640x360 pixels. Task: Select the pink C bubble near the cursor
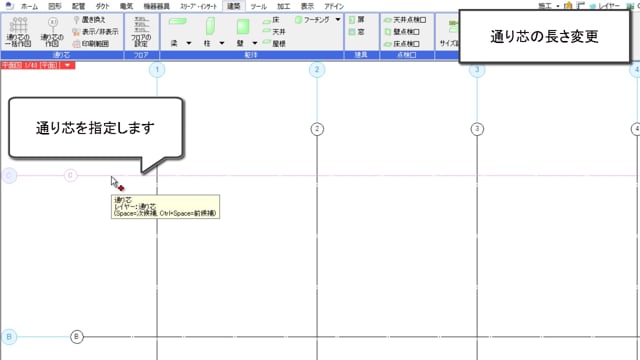pos(71,176)
